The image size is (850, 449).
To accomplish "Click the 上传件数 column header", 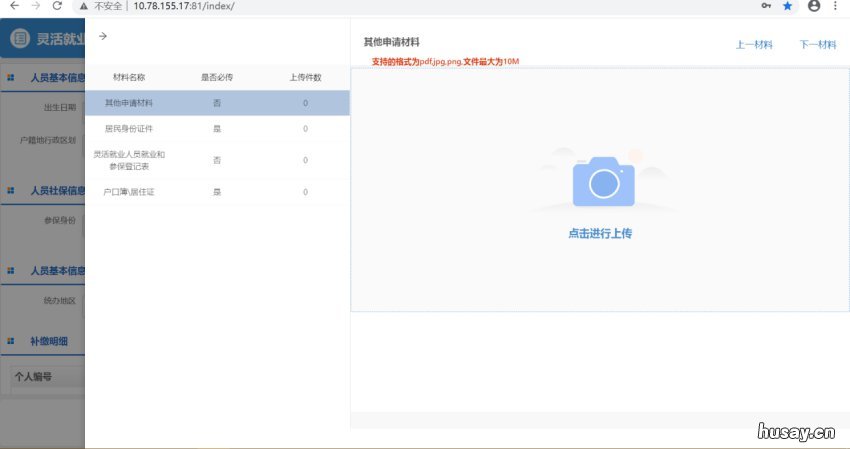I will 305,77.
